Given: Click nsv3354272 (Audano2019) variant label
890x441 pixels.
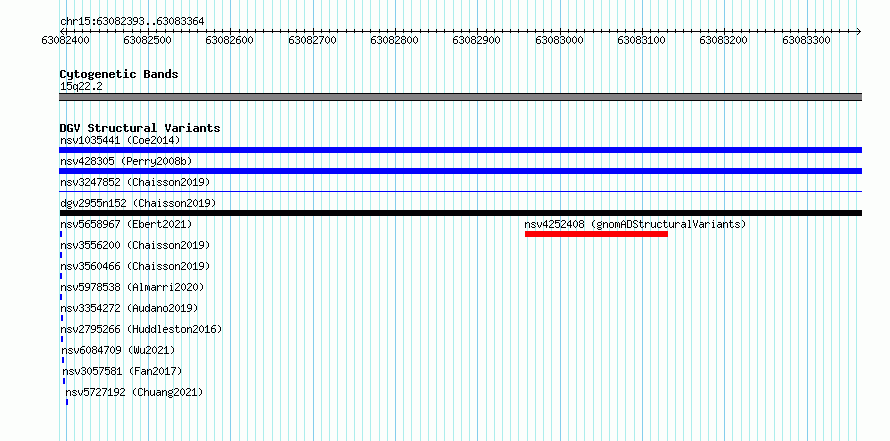Looking at the screenshot, I should point(129,308).
